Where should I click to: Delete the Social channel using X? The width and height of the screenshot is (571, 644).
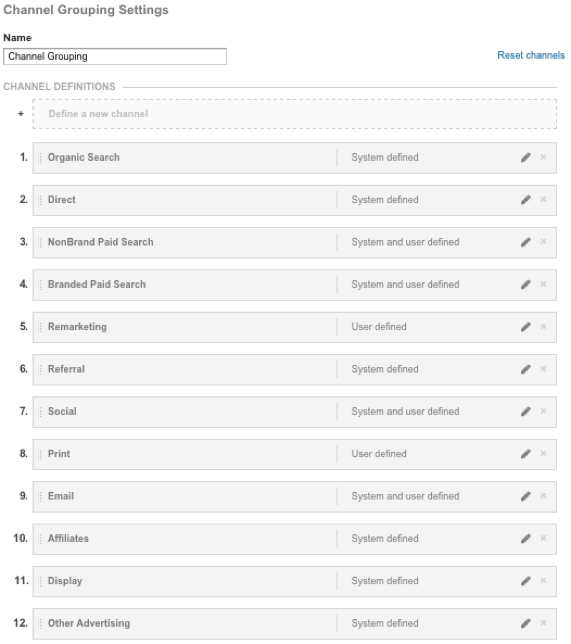[x=543, y=411]
